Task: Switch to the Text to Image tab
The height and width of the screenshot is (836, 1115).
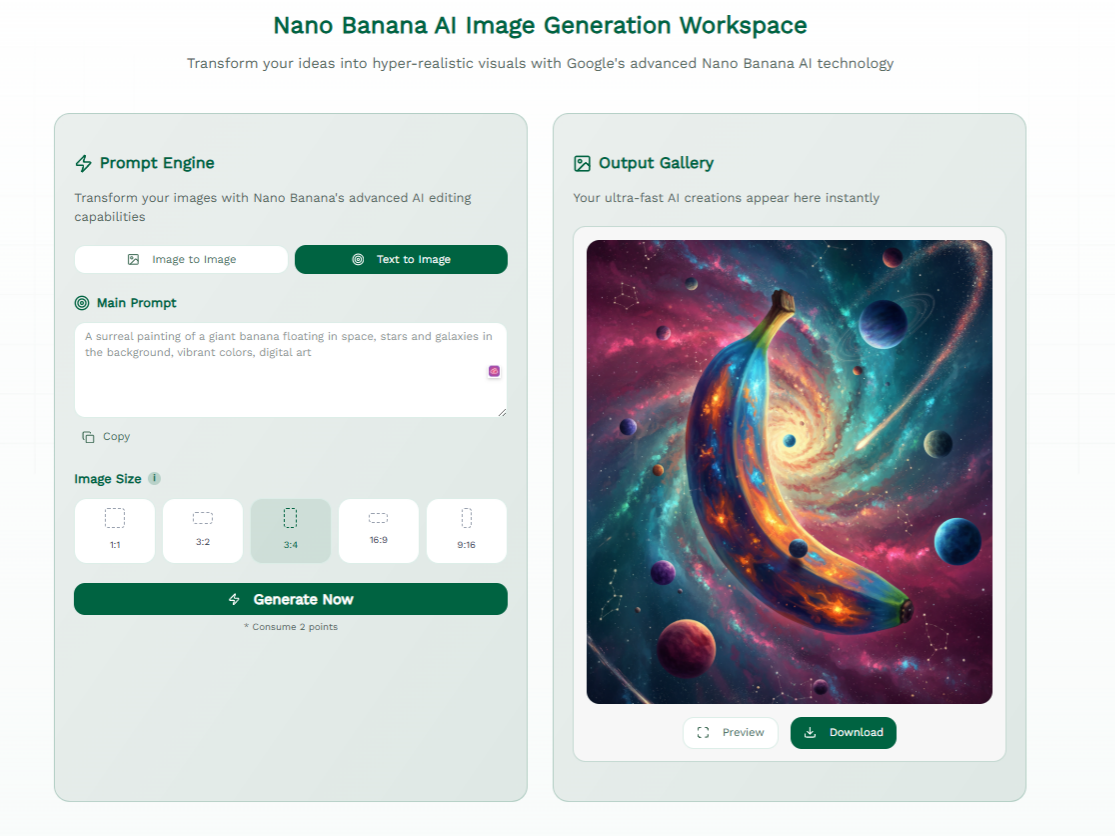Action: [401, 260]
